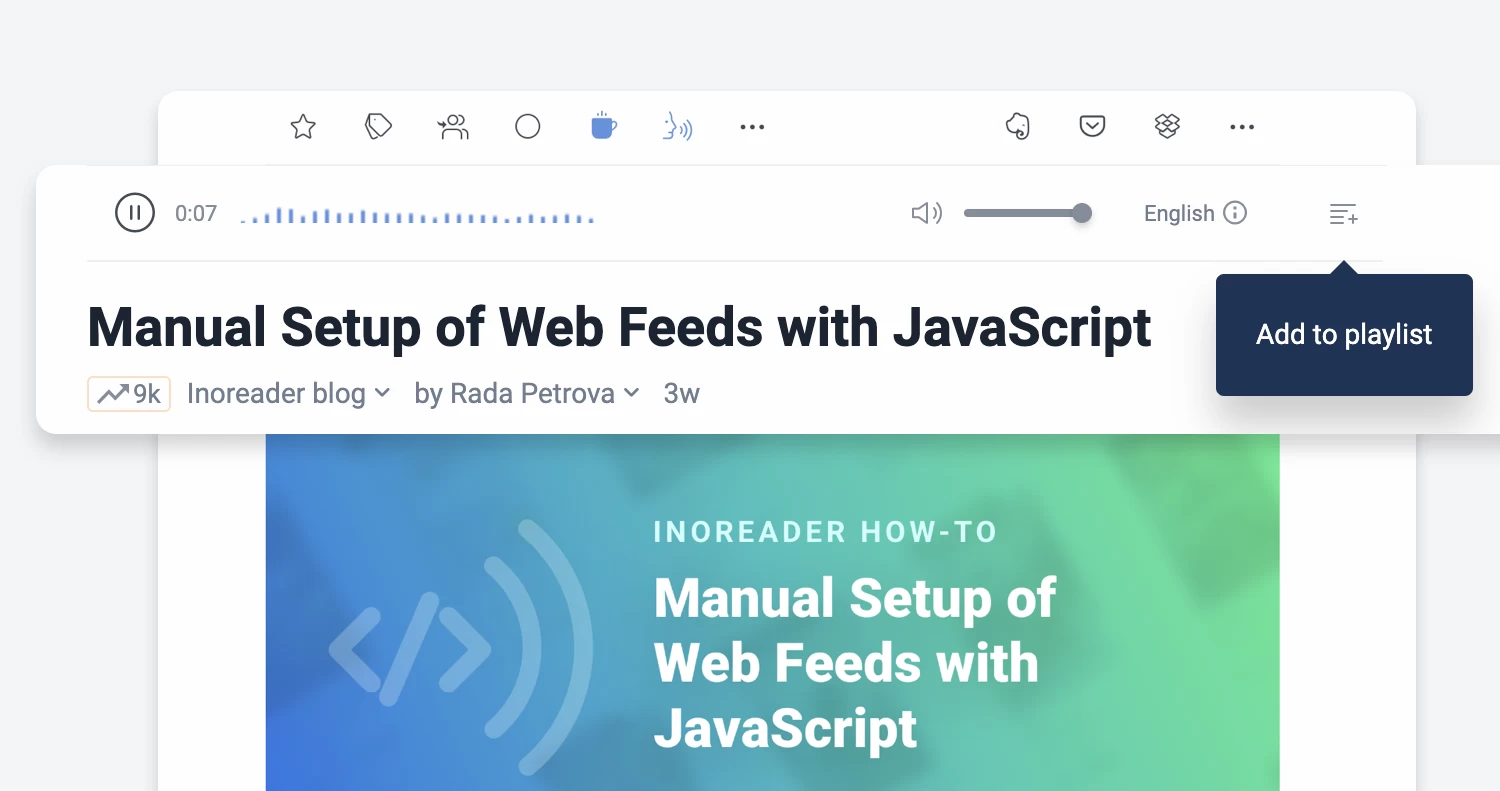The height and width of the screenshot is (791, 1500).
Task: Open right toolbar ellipsis menu
Action: (1241, 126)
